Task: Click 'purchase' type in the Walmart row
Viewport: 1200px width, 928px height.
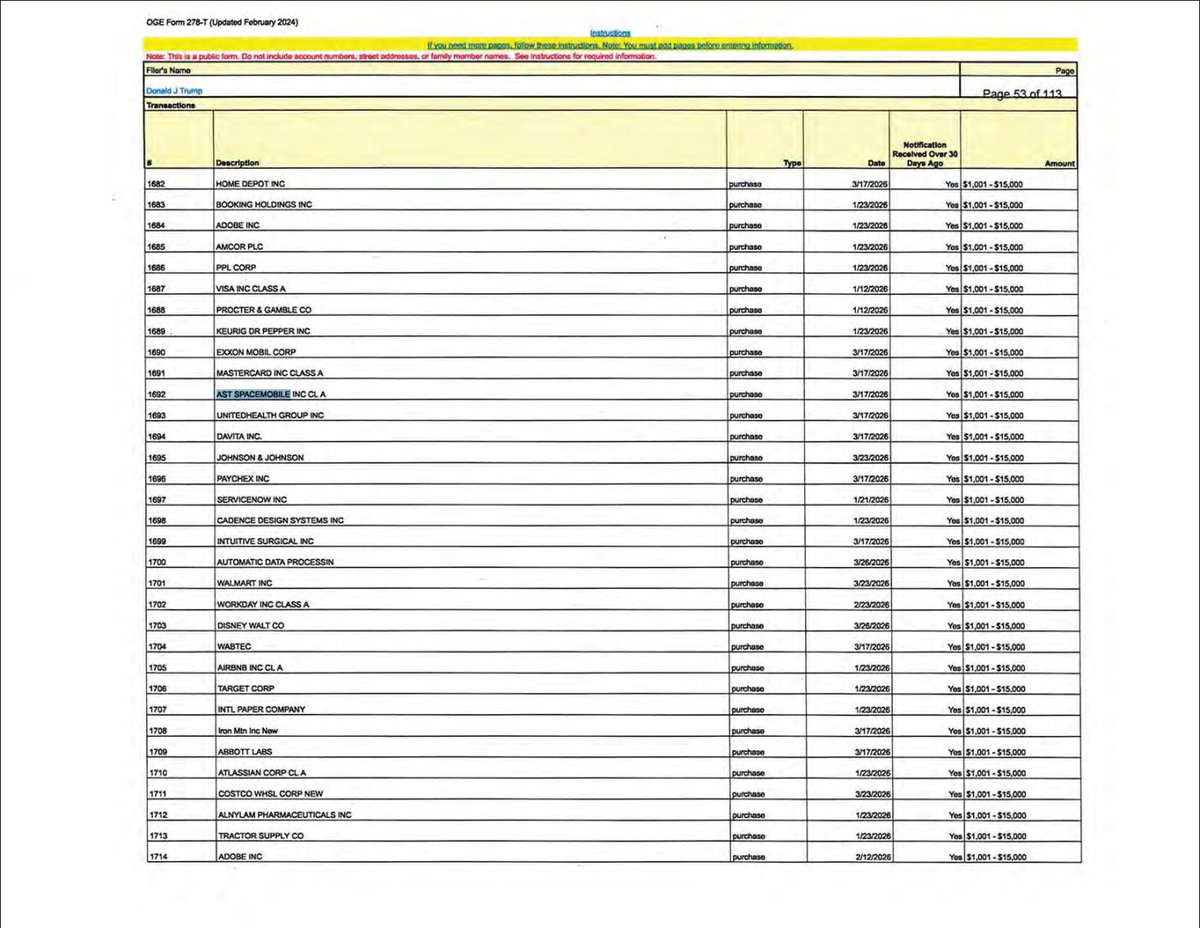Action: click(x=747, y=584)
